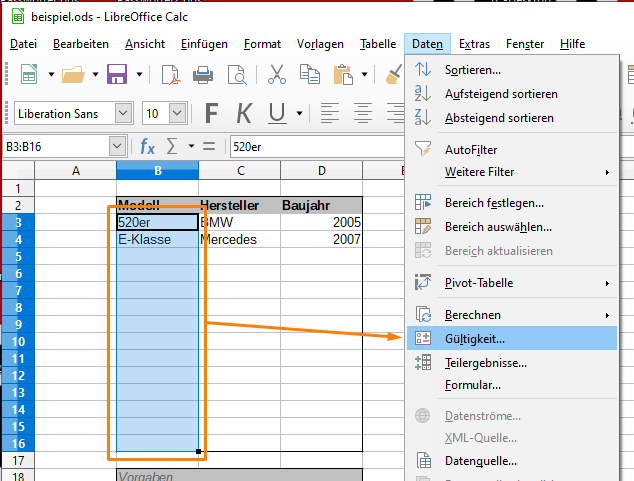
Task: Select column B header
Action: tap(158, 171)
